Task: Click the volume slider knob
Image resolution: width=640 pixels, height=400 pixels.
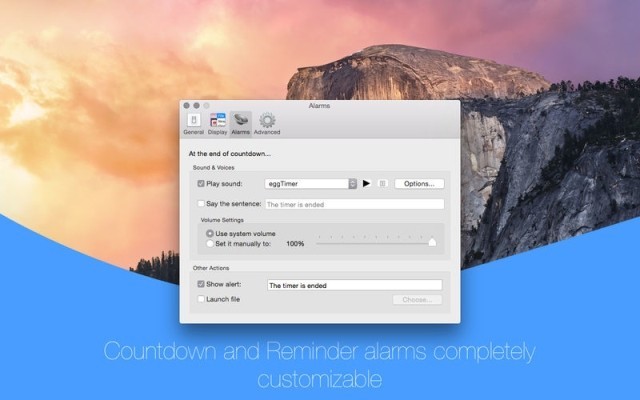Action: tap(432, 242)
